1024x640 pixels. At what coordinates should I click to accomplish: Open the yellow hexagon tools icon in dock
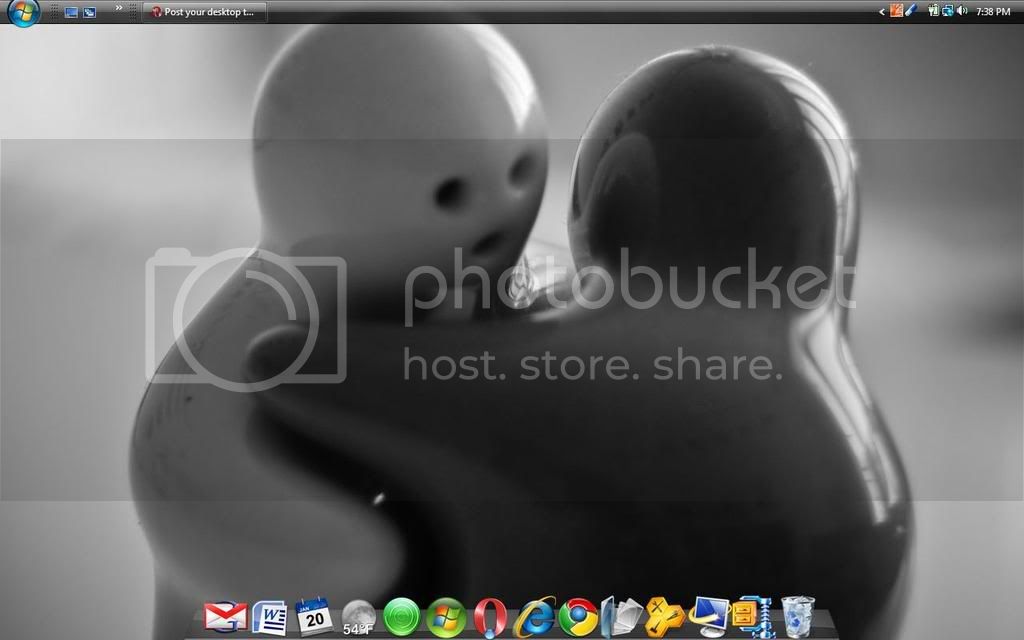pos(665,617)
